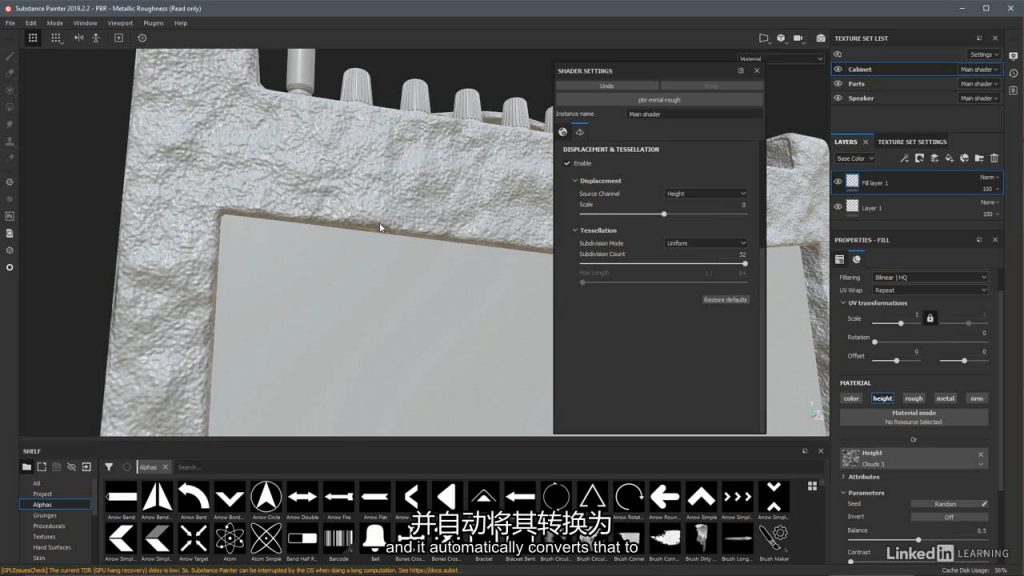This screenshot has width=1024, height=576.
Task: Open Cabinet Main shader dropdown
Action: (978, 69)
